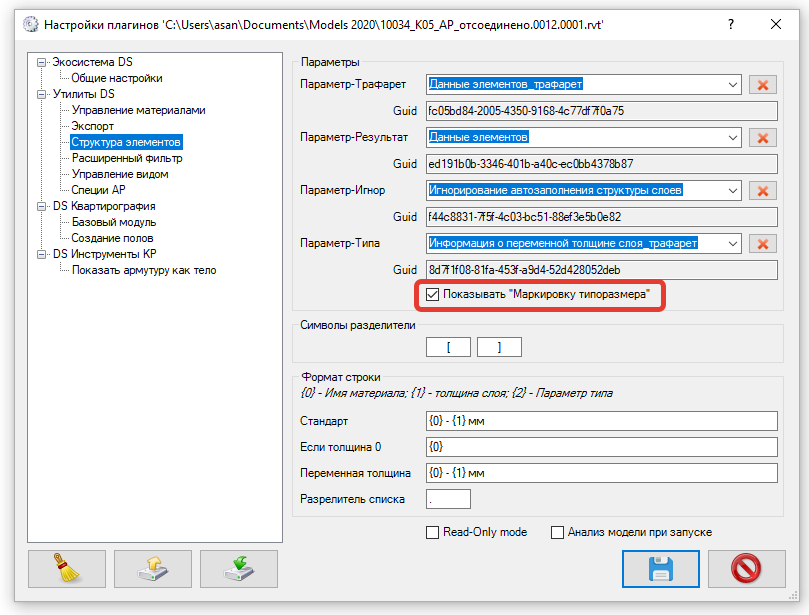Open the Параметр-Игнор dropdown list
Screen dimensions: 809x615
pos(732,190)
